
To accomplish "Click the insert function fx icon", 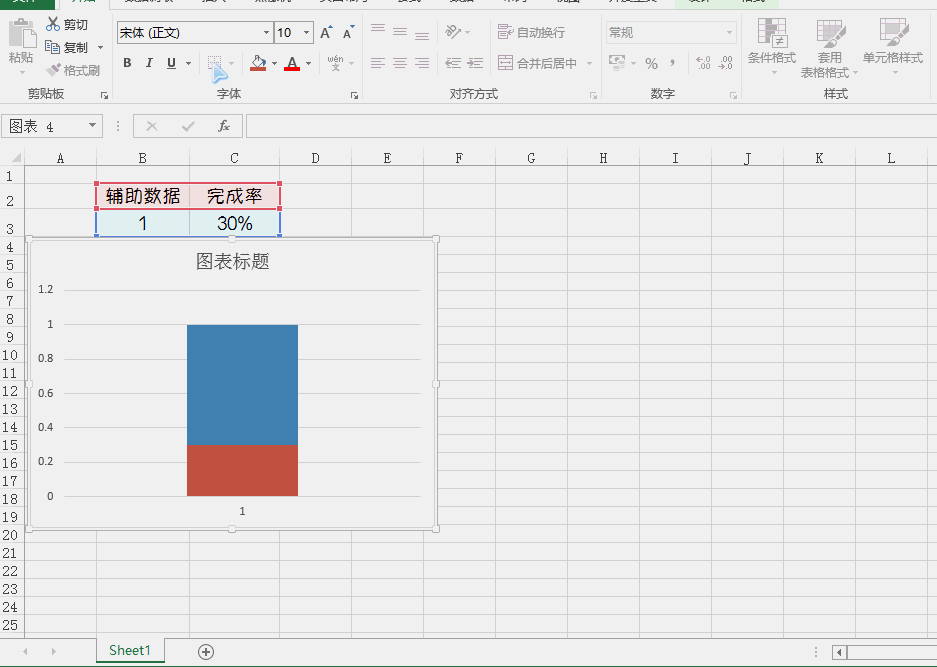I will pos(224,126).
